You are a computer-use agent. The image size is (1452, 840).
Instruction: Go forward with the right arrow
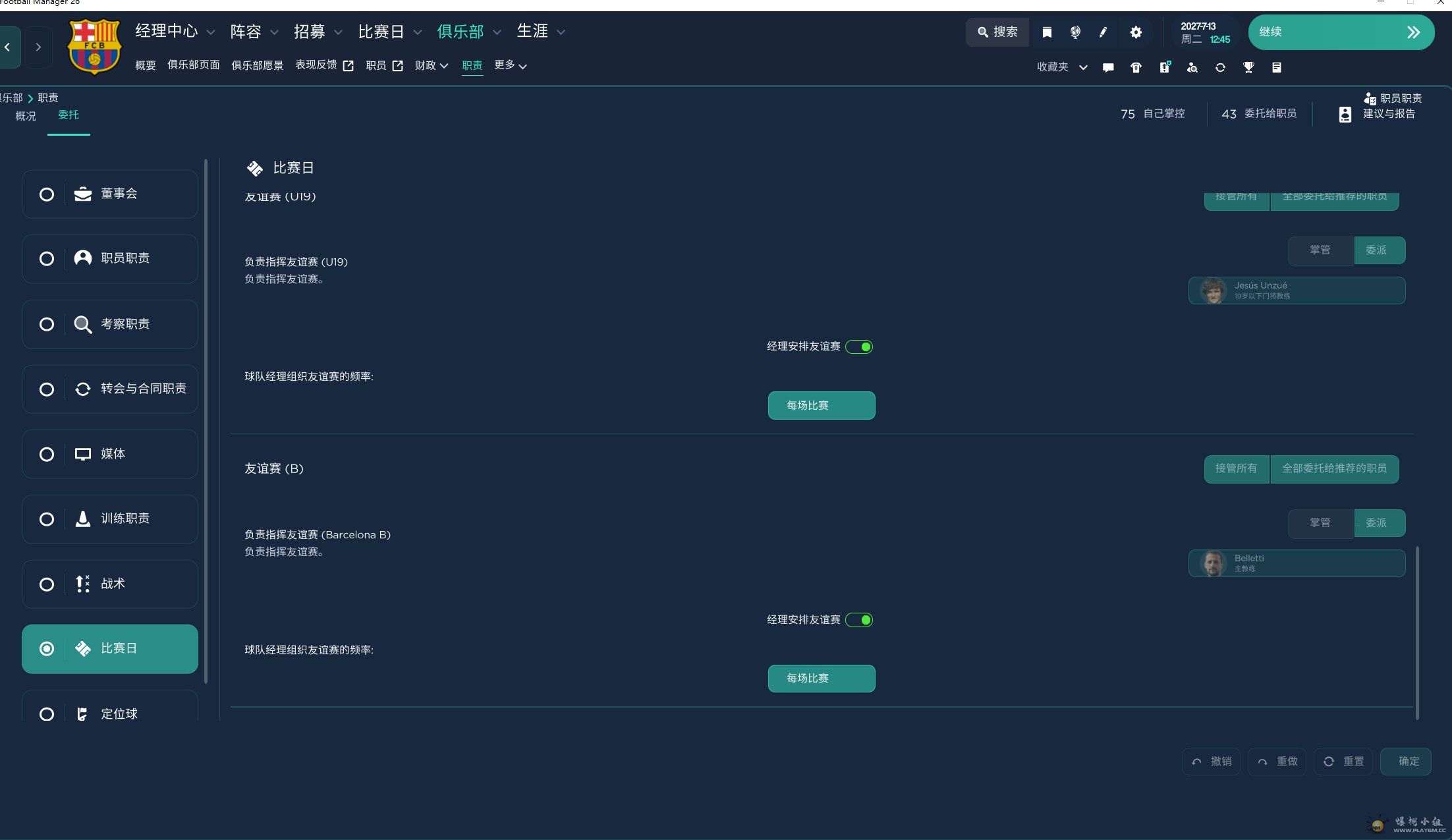(x=38, y=47)
